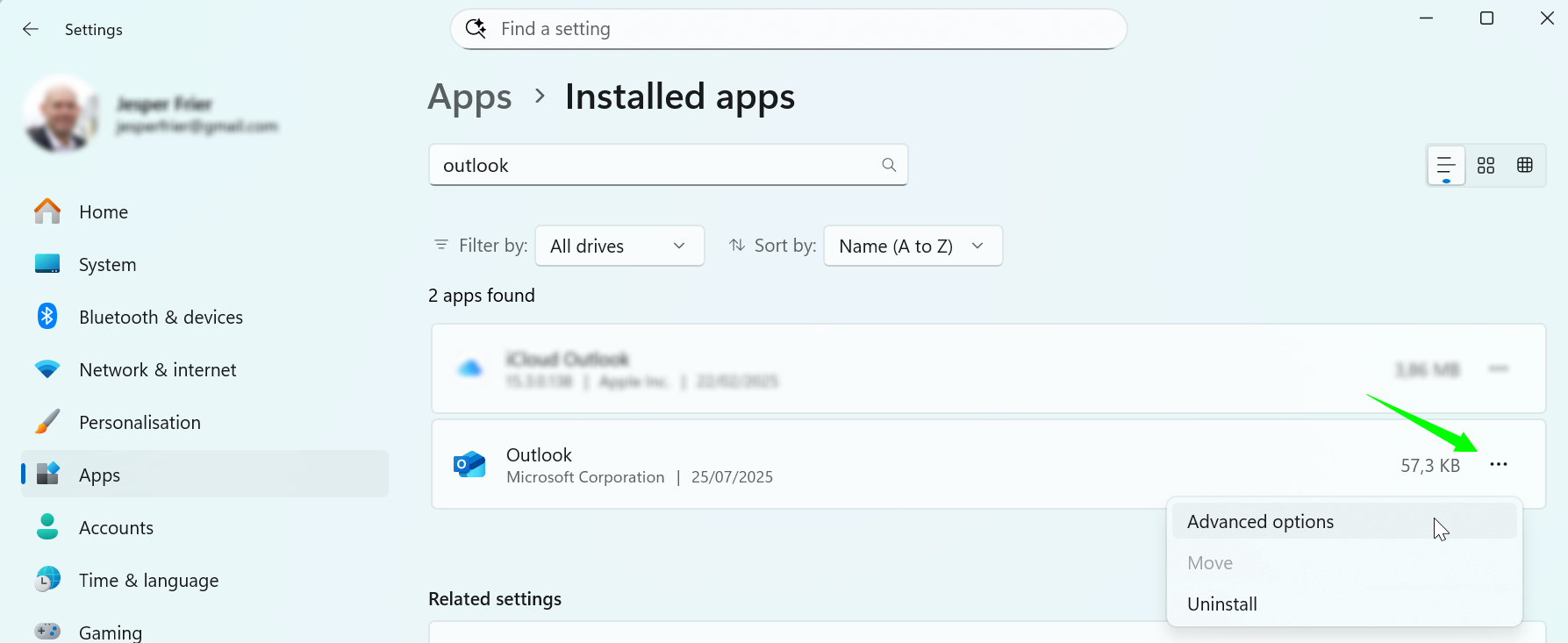Click the 25/07/2025 install date

click(x=732, y=477)
